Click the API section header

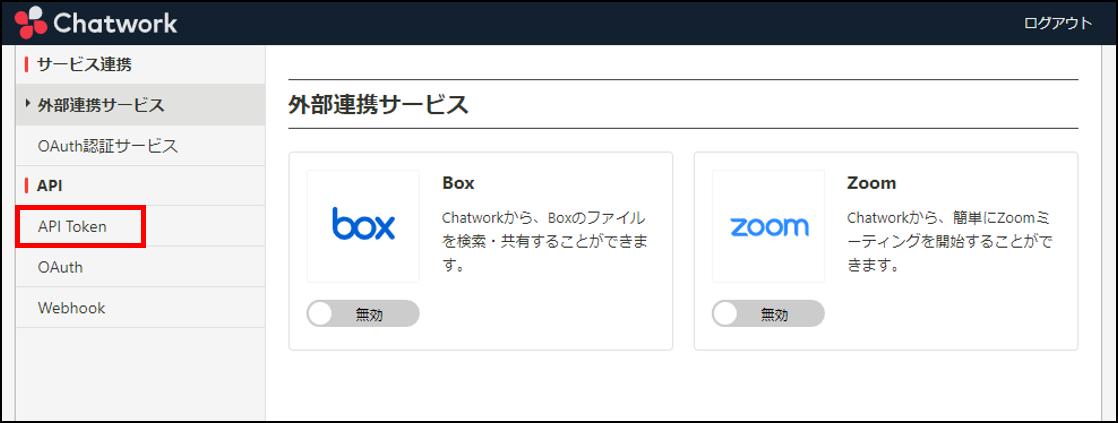tap(50, 186)
